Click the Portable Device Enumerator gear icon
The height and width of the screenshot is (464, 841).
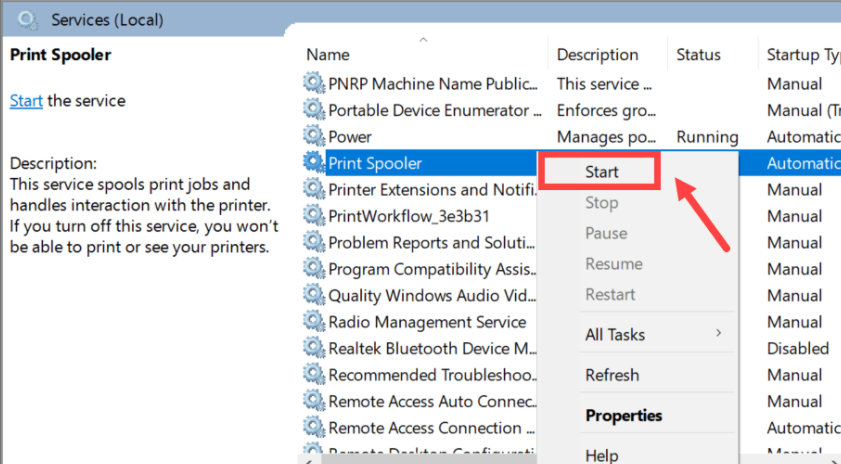tap(315, 110)
